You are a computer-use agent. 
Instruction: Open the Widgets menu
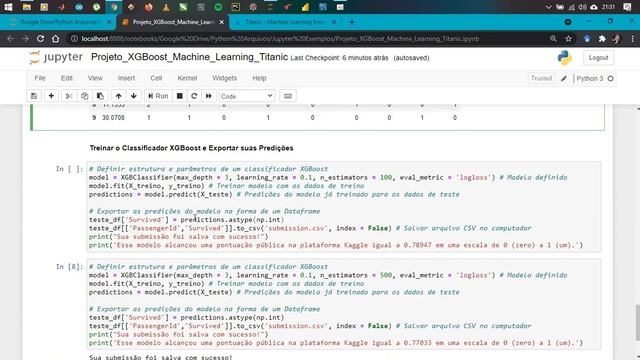pyautogui.click(x=224, y=78)
